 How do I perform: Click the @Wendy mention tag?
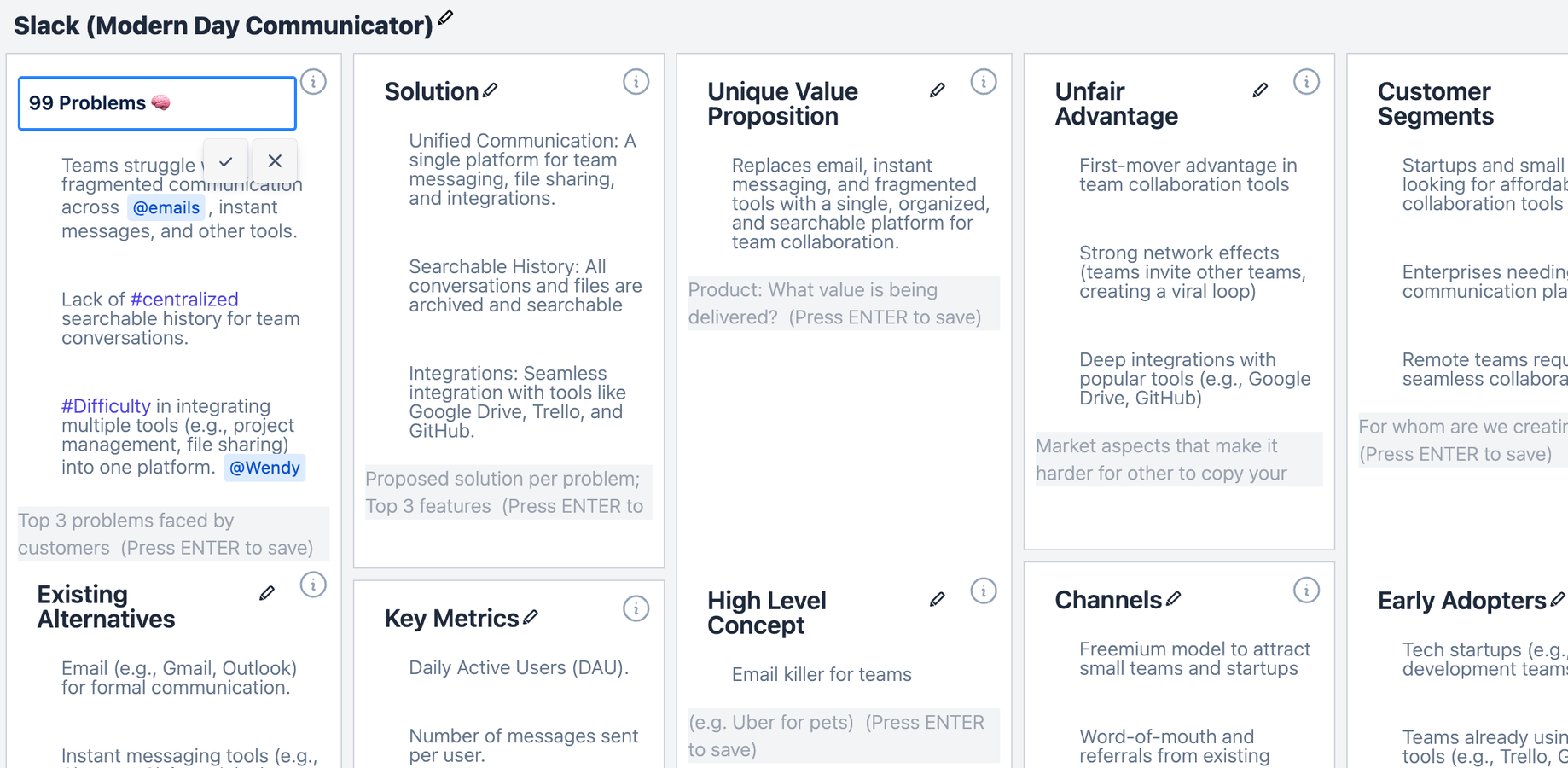[x=264, y=468]
